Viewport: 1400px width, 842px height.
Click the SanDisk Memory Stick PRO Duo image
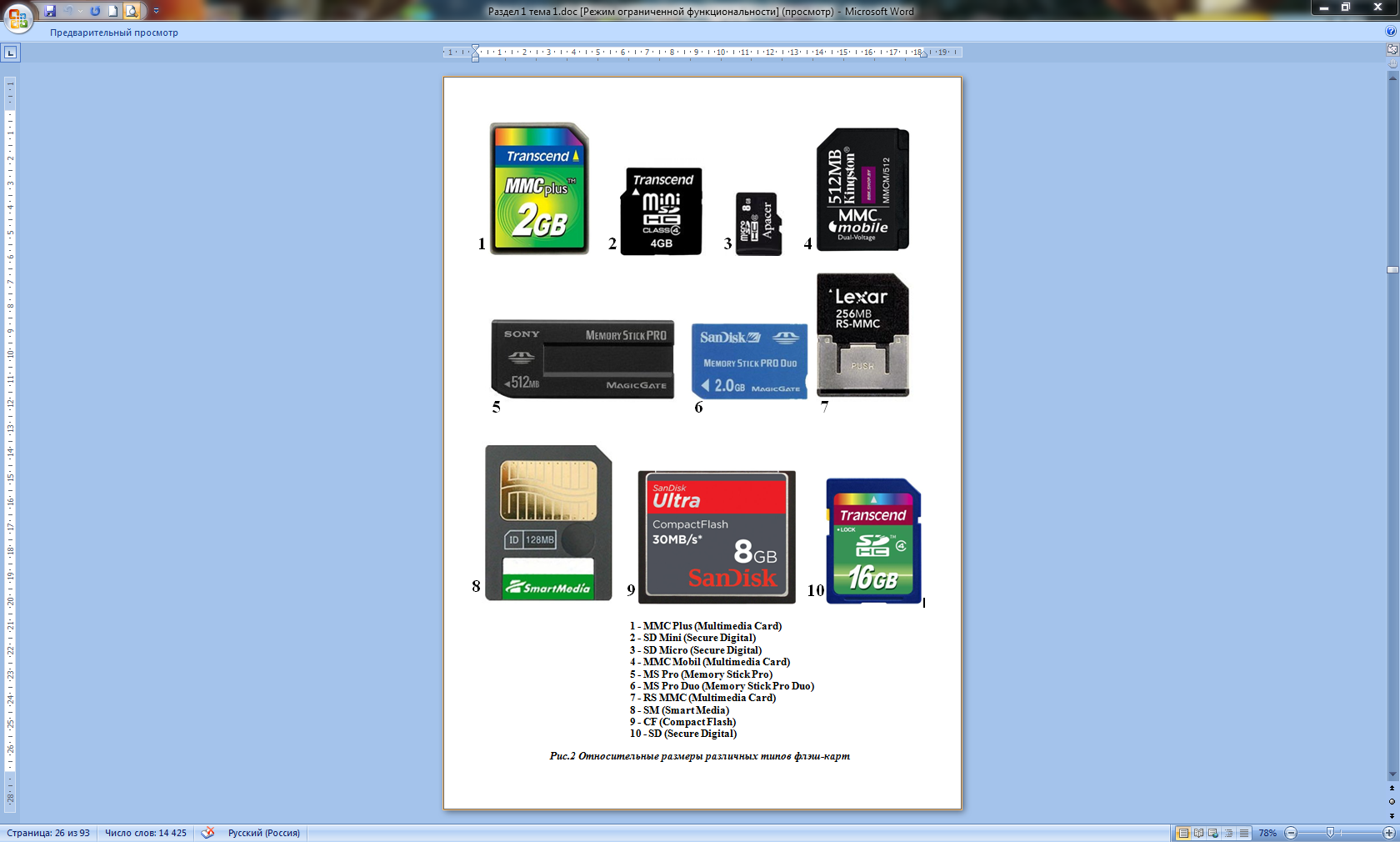click(x=749, y=361)
